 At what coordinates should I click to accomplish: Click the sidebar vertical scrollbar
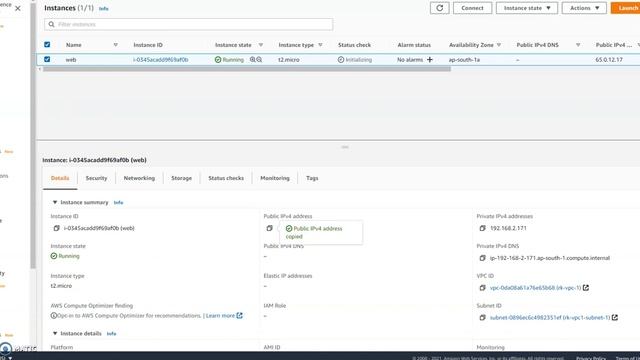(33, 135)
